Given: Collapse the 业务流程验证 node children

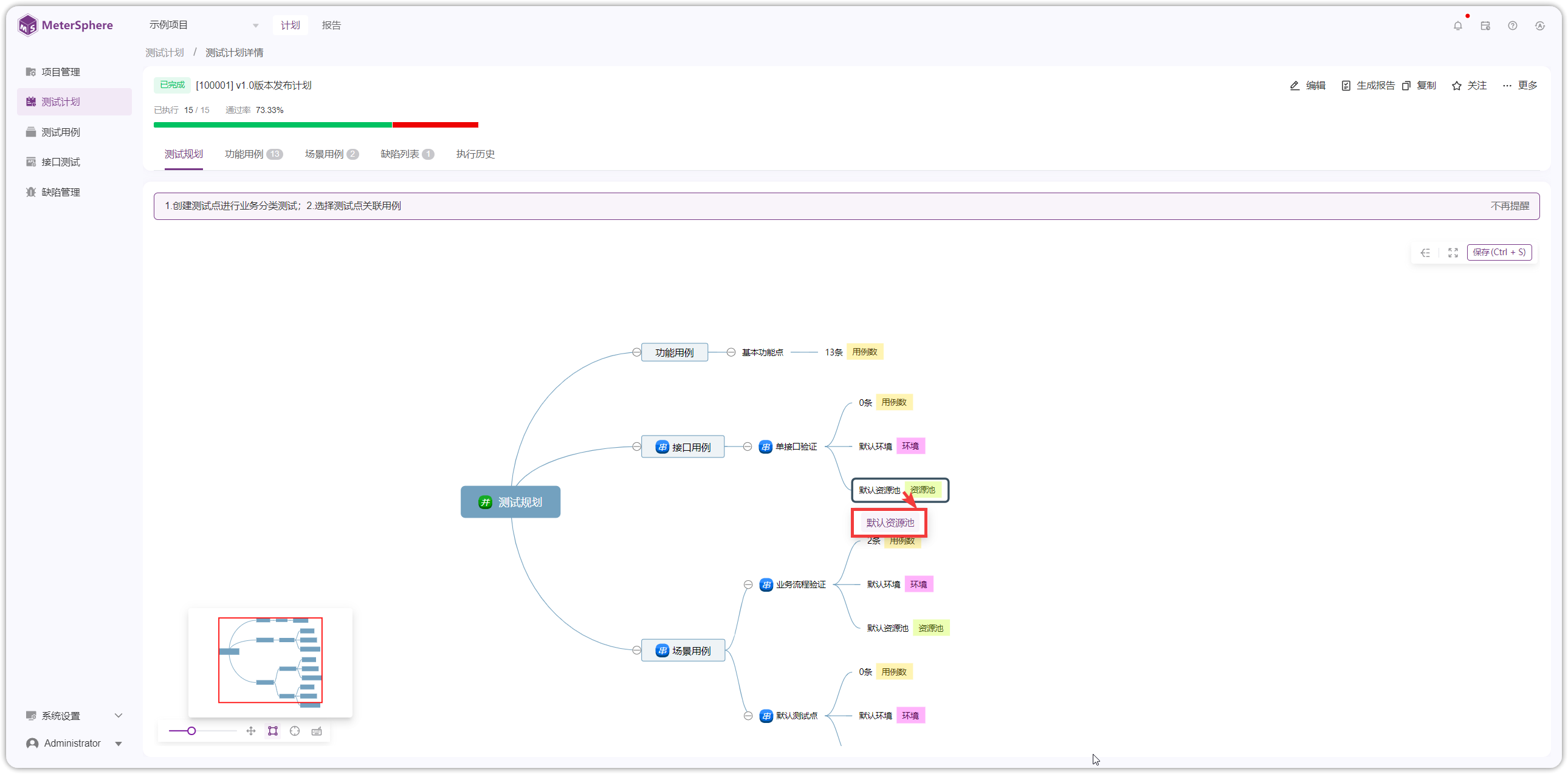Looking at the screenshot, I should pos(748,585).
